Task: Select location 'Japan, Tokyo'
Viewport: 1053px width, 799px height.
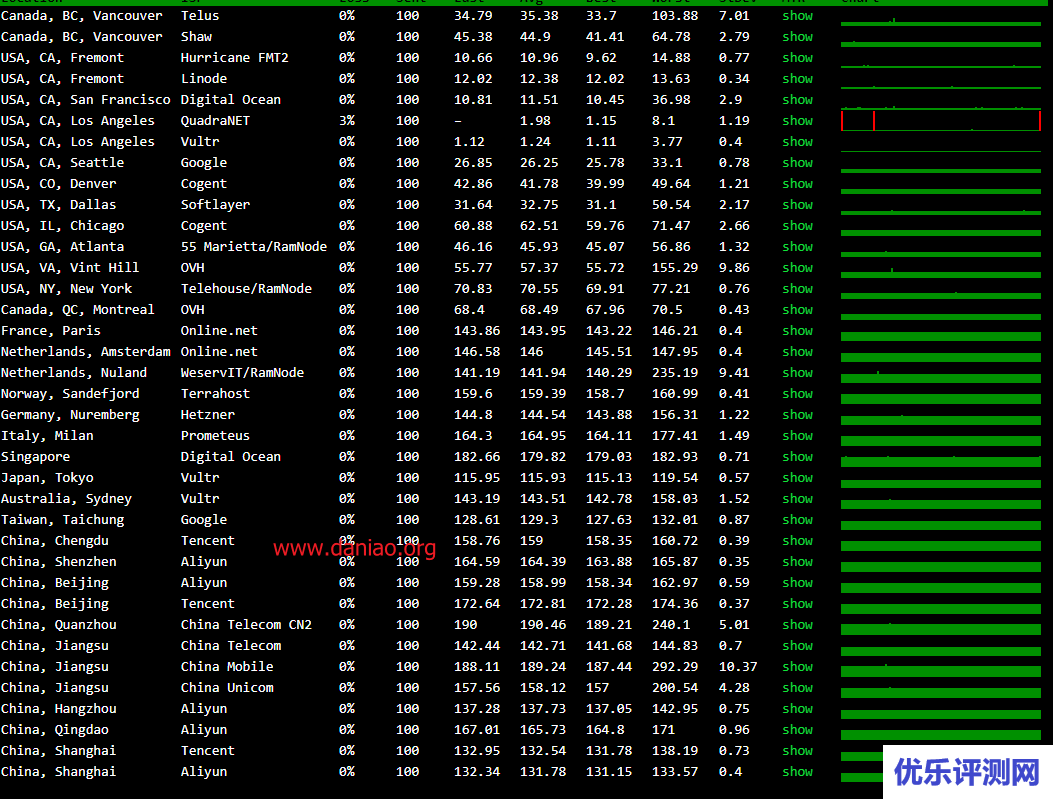Action: coord(48,478)
